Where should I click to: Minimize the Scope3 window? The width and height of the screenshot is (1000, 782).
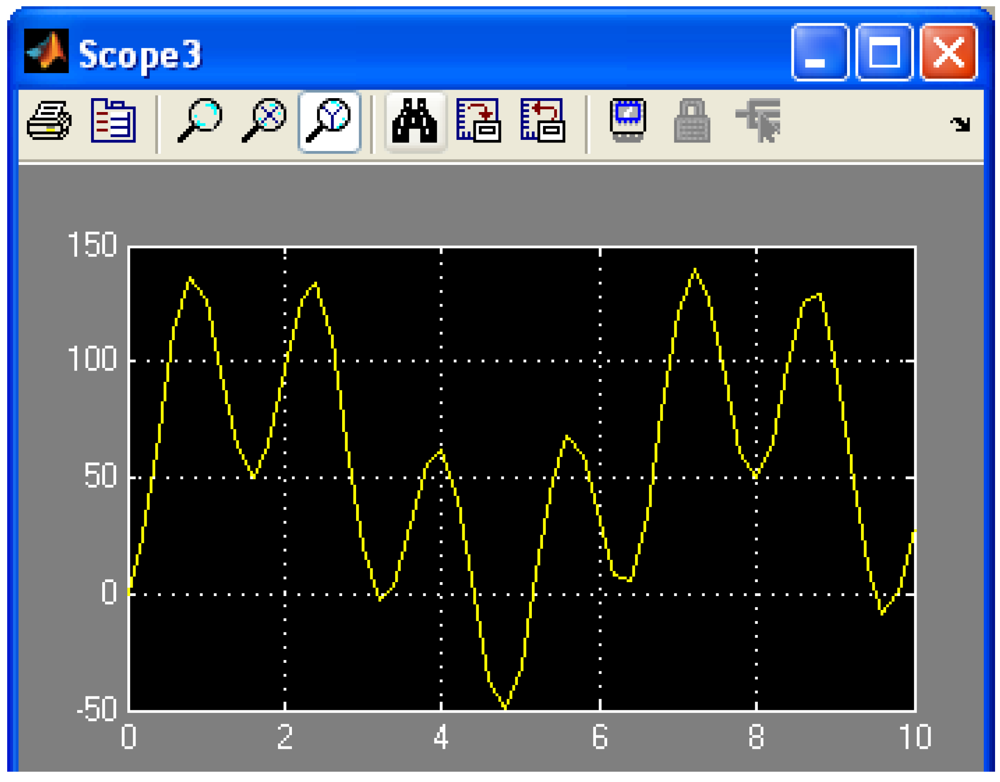pos(820,53)
